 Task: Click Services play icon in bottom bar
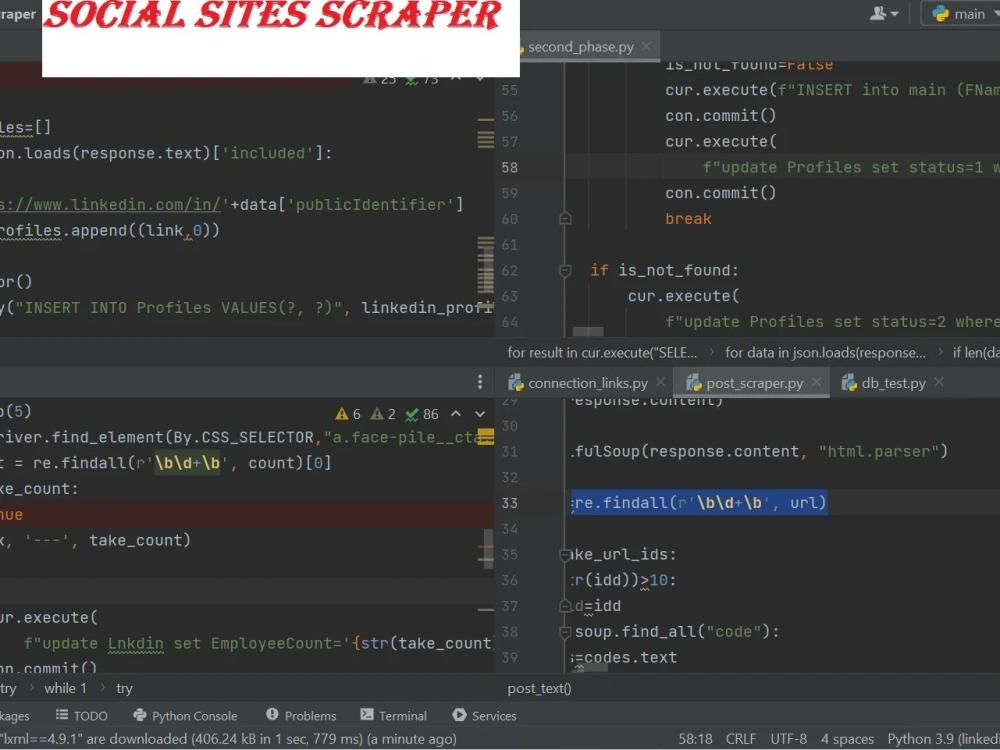[459, 715]
